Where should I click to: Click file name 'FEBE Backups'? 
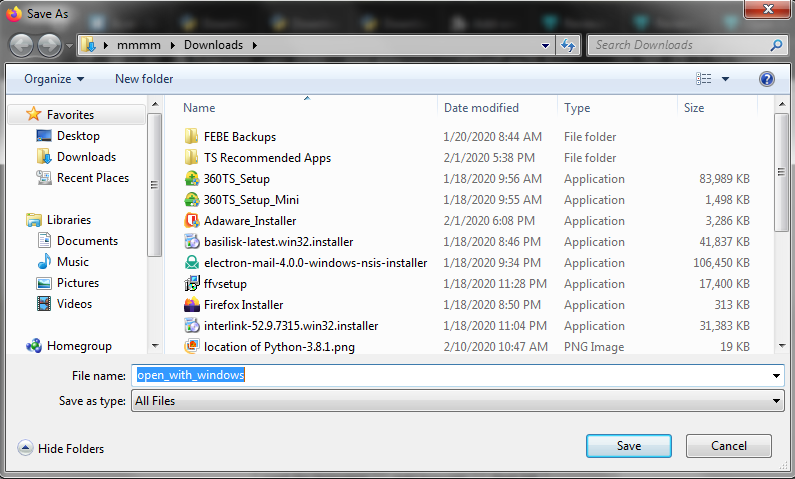coord(240,137)
